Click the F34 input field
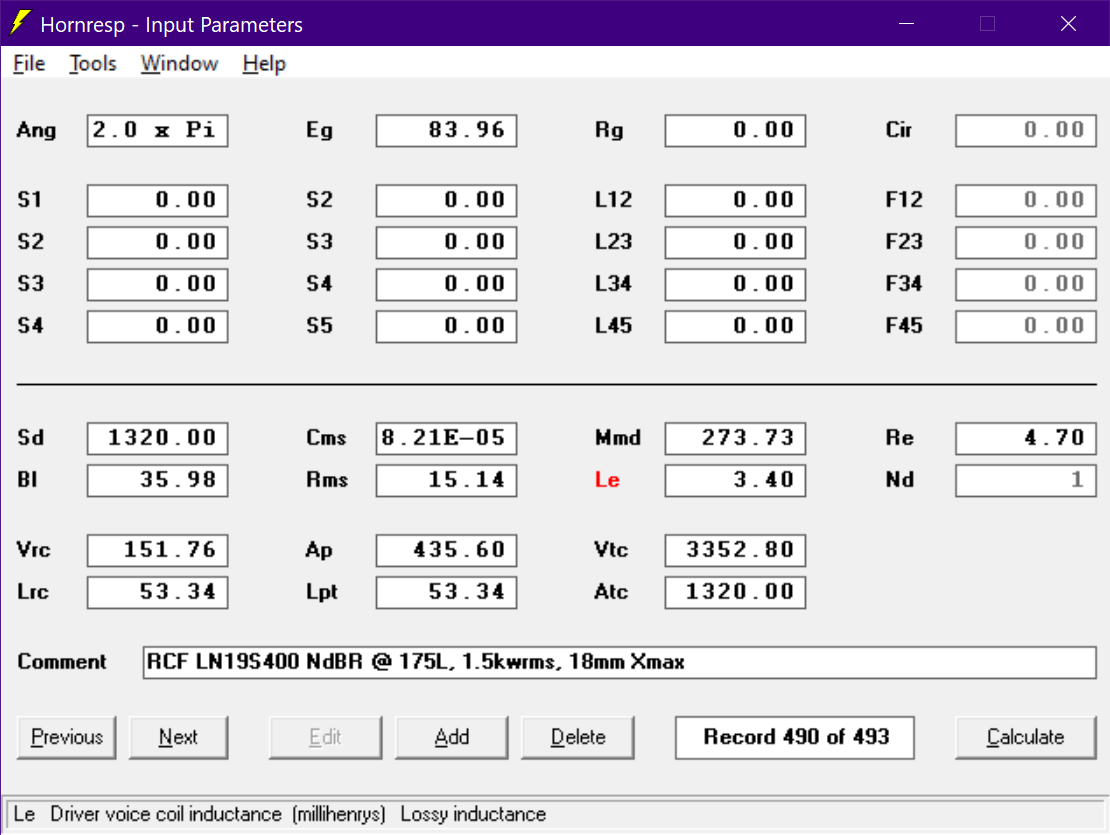 pos(1026,284)
